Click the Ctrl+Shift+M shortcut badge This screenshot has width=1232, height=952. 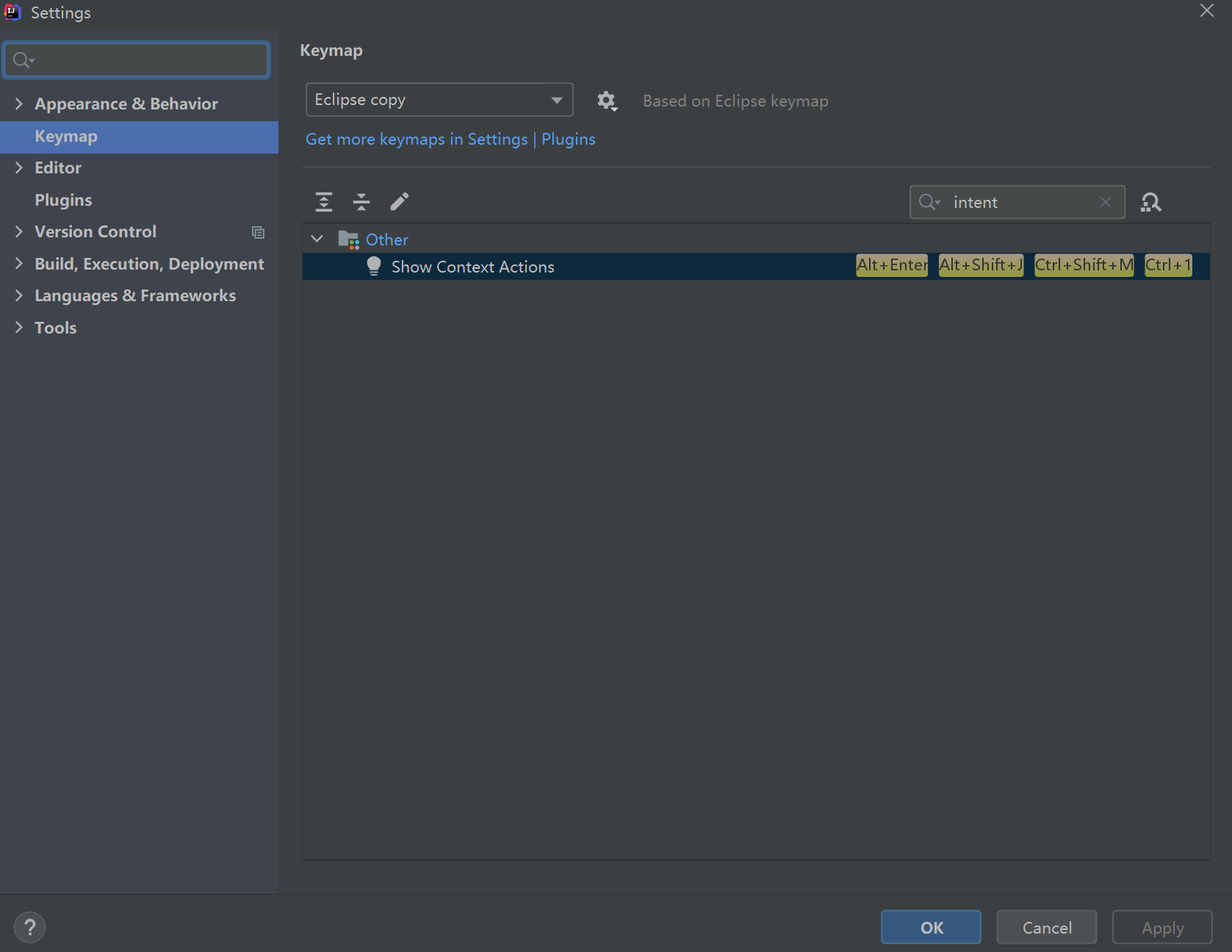click(x=1084, y=265)
